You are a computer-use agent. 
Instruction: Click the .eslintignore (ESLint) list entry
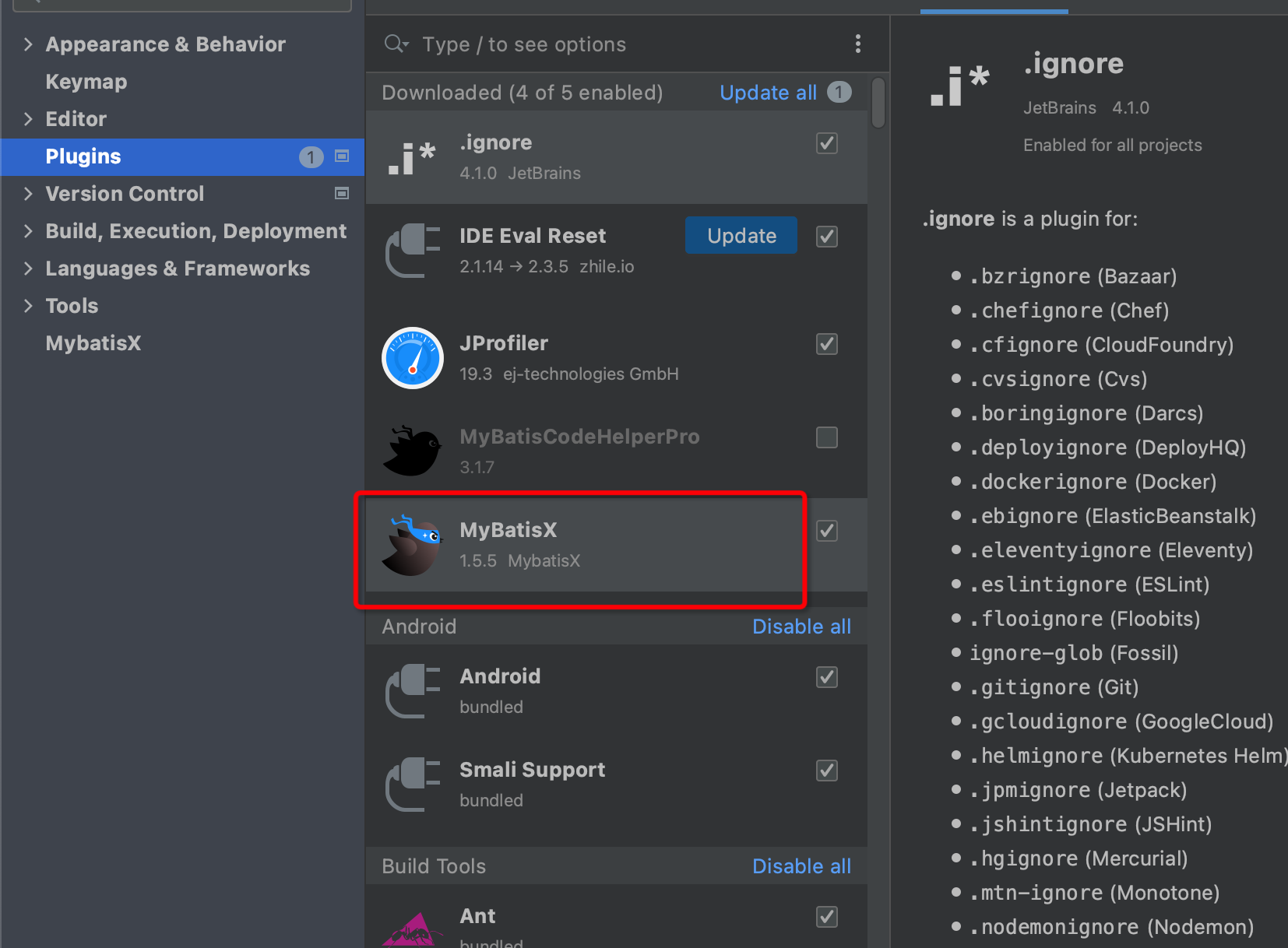(x=1089, y=585)
